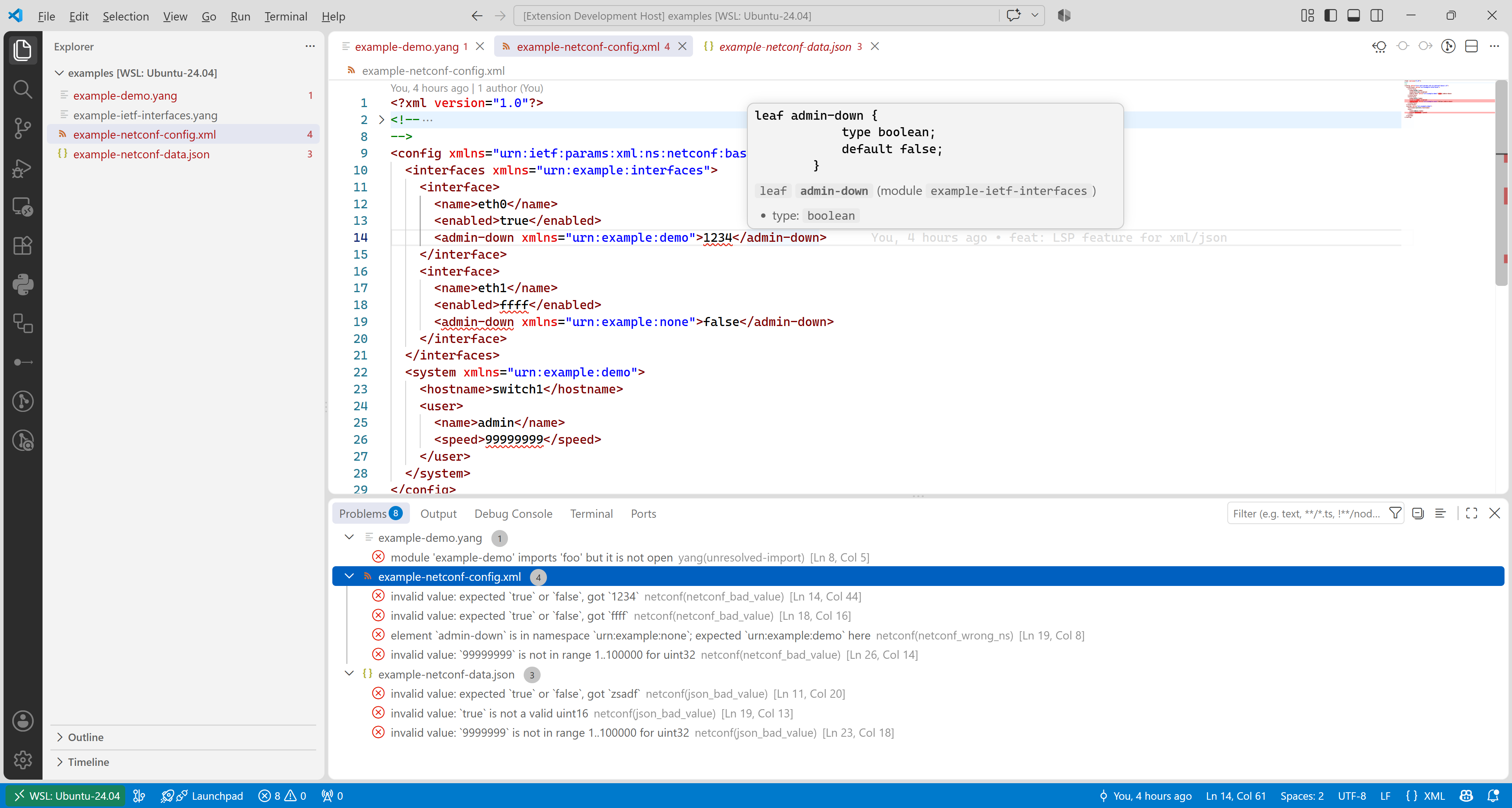Toggle View as Table icon in Problems panel
This screenshot has height=808, width=1512.
1440,513
